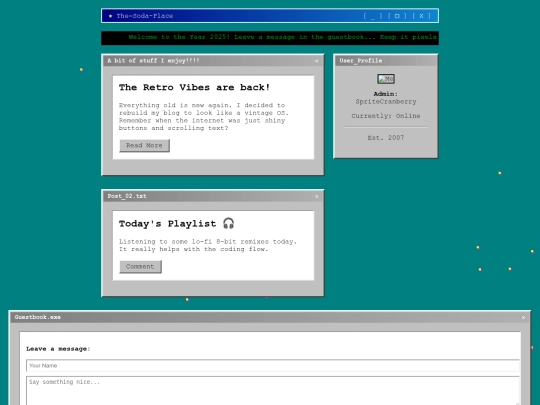Close the Post_02.txt window
The width and height of the screenshot is (540, 405).
(316, 196)
